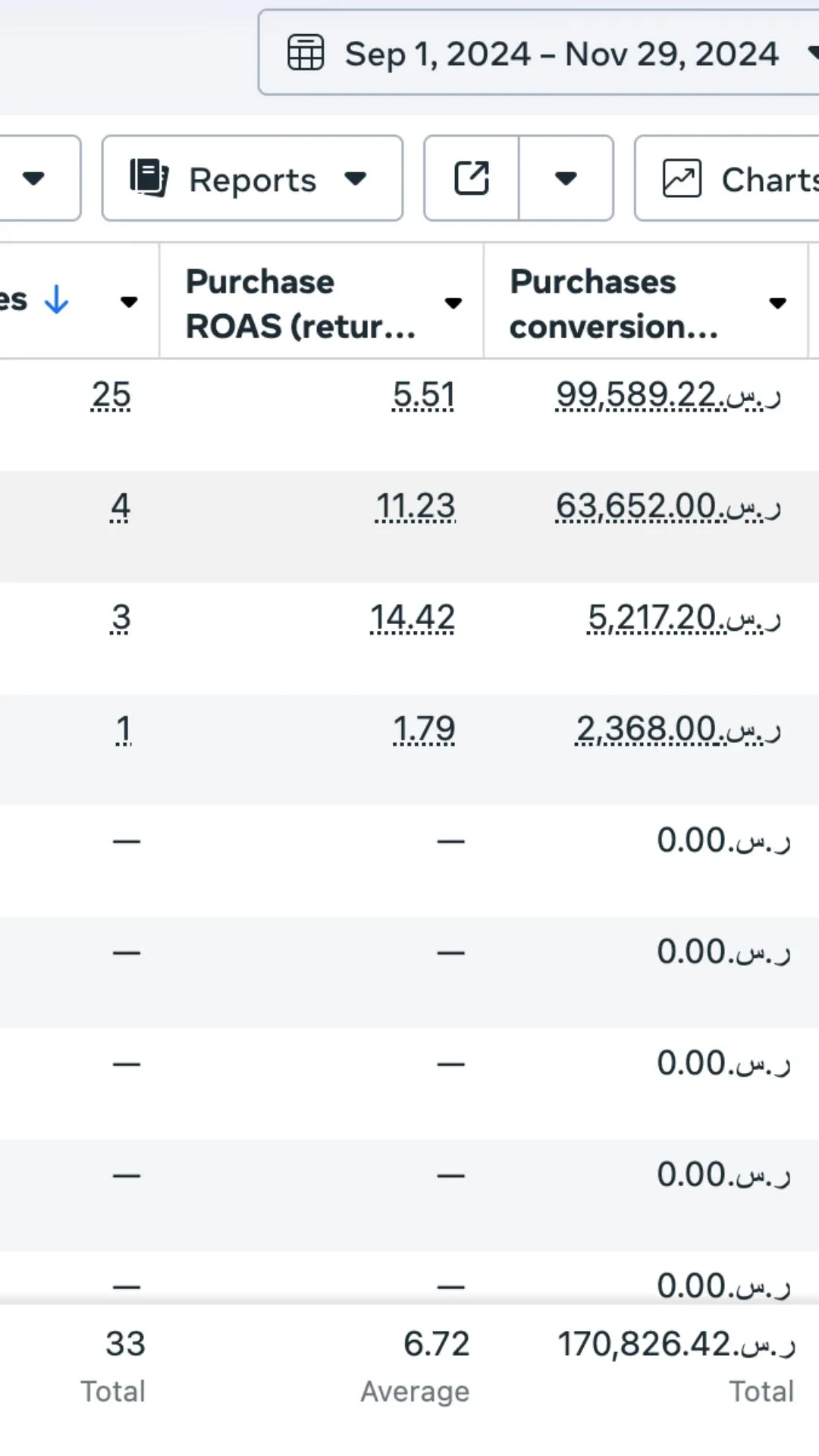Screen dimensions: 819x1456
Task: Sort by Purchases conversion value header
Action: [x=613, y=303]
